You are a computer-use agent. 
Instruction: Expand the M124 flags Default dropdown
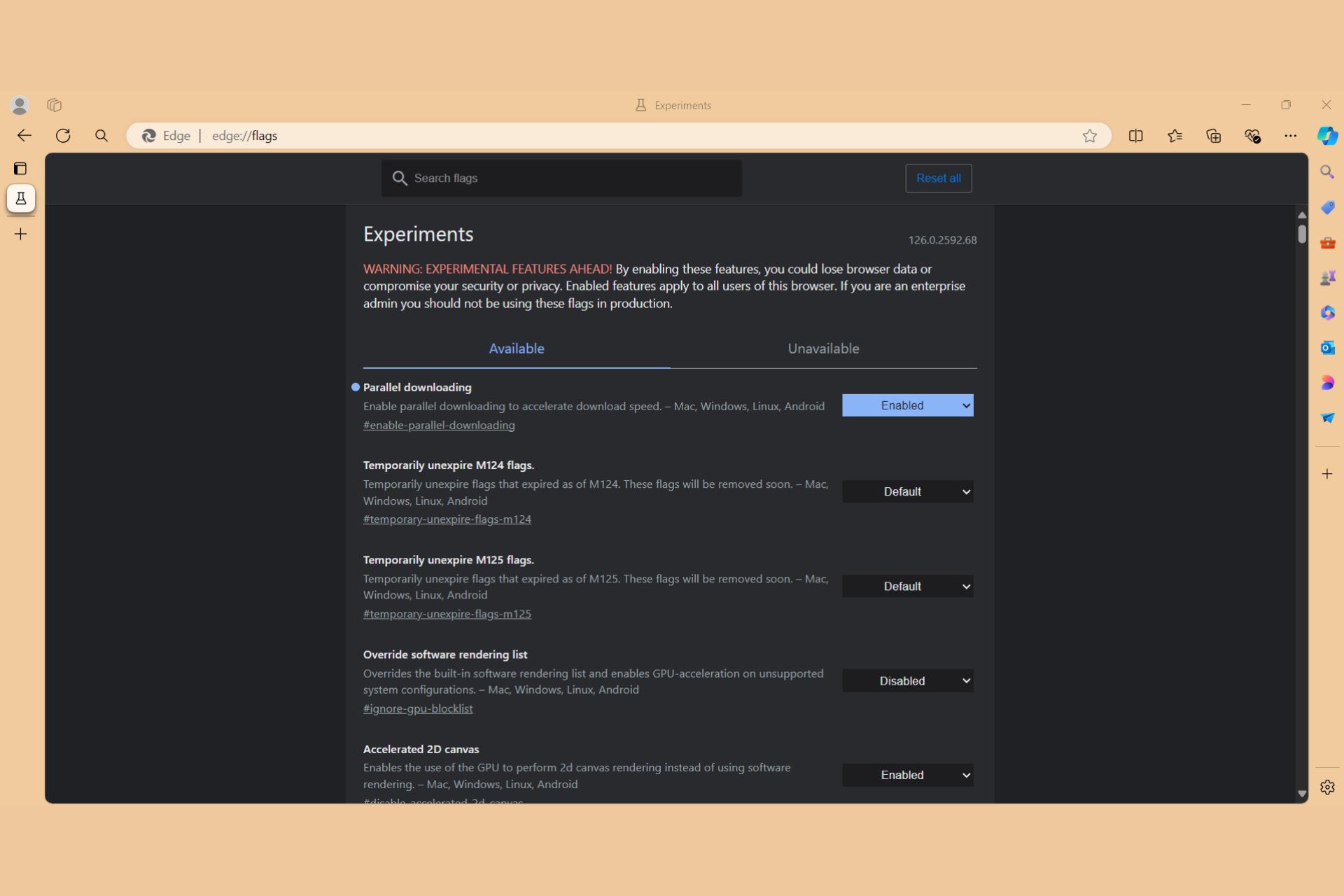[907, 491]
